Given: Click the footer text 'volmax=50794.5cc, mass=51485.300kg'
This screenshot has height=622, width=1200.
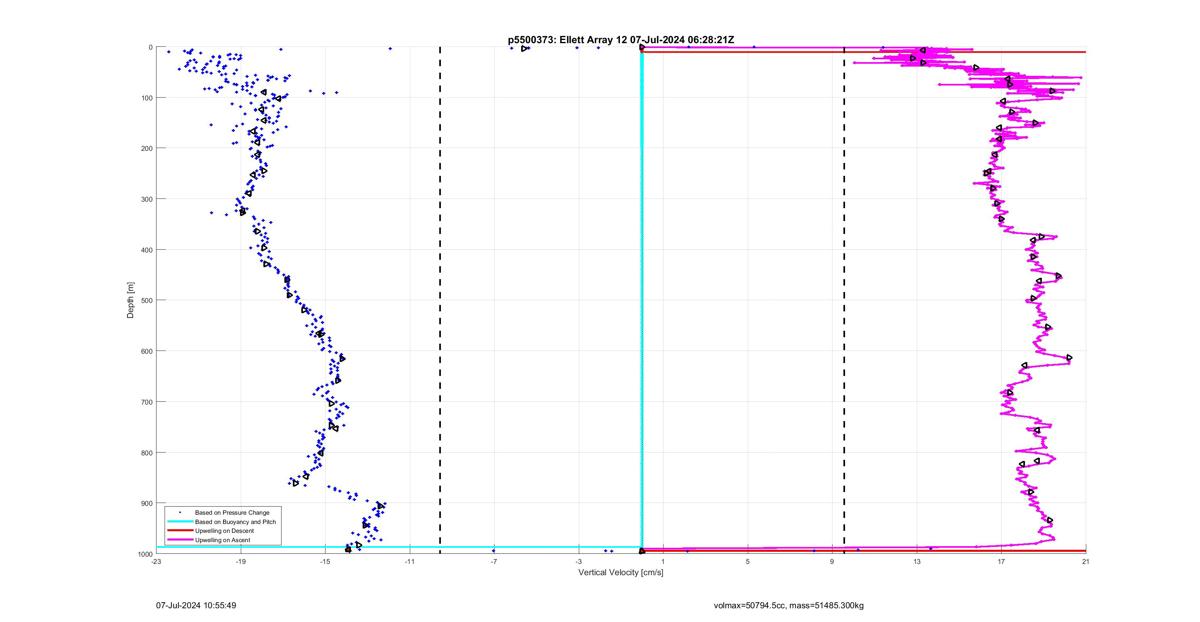Looking at the screenshot, I should click(x=788, y=606).
